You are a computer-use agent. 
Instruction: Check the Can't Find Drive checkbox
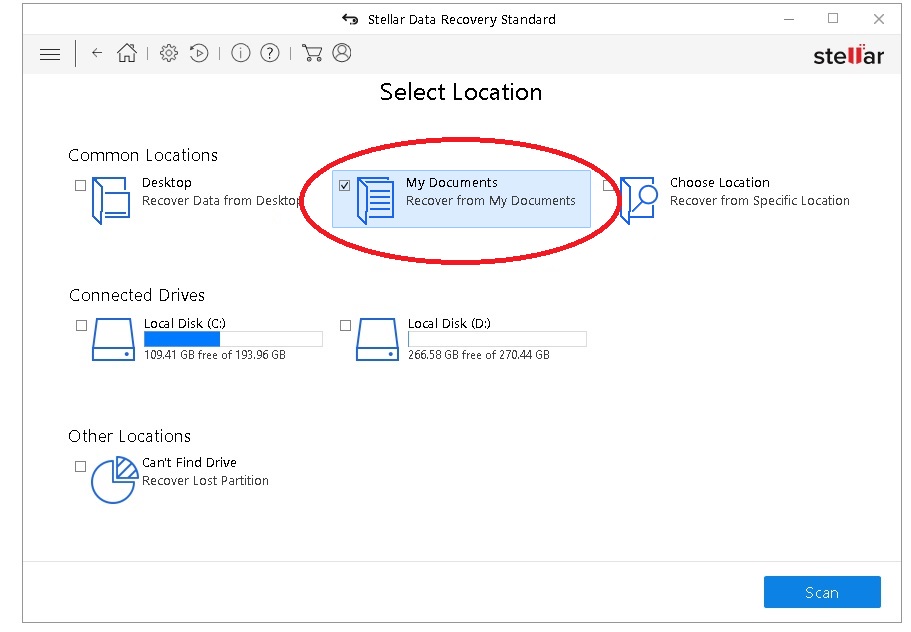coord(81,466)
